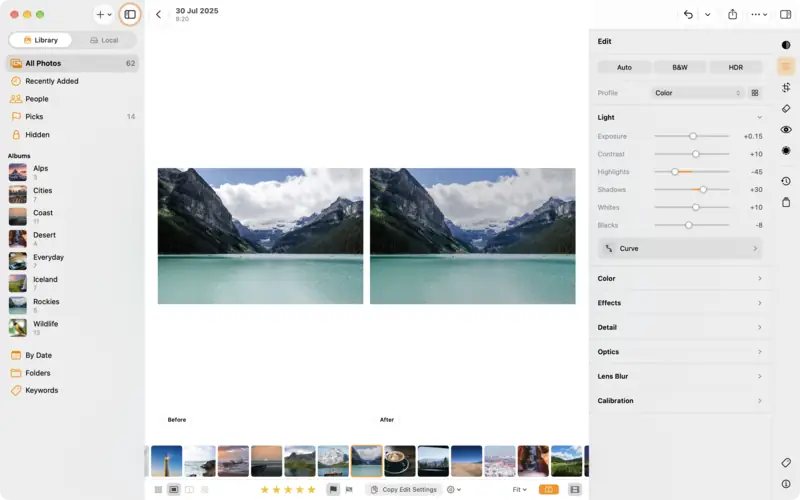Viewport: 800px width, 500px height.
Task: Open the more options ellipsis menu
Action: pyautogui.click(x=759, y=14)
